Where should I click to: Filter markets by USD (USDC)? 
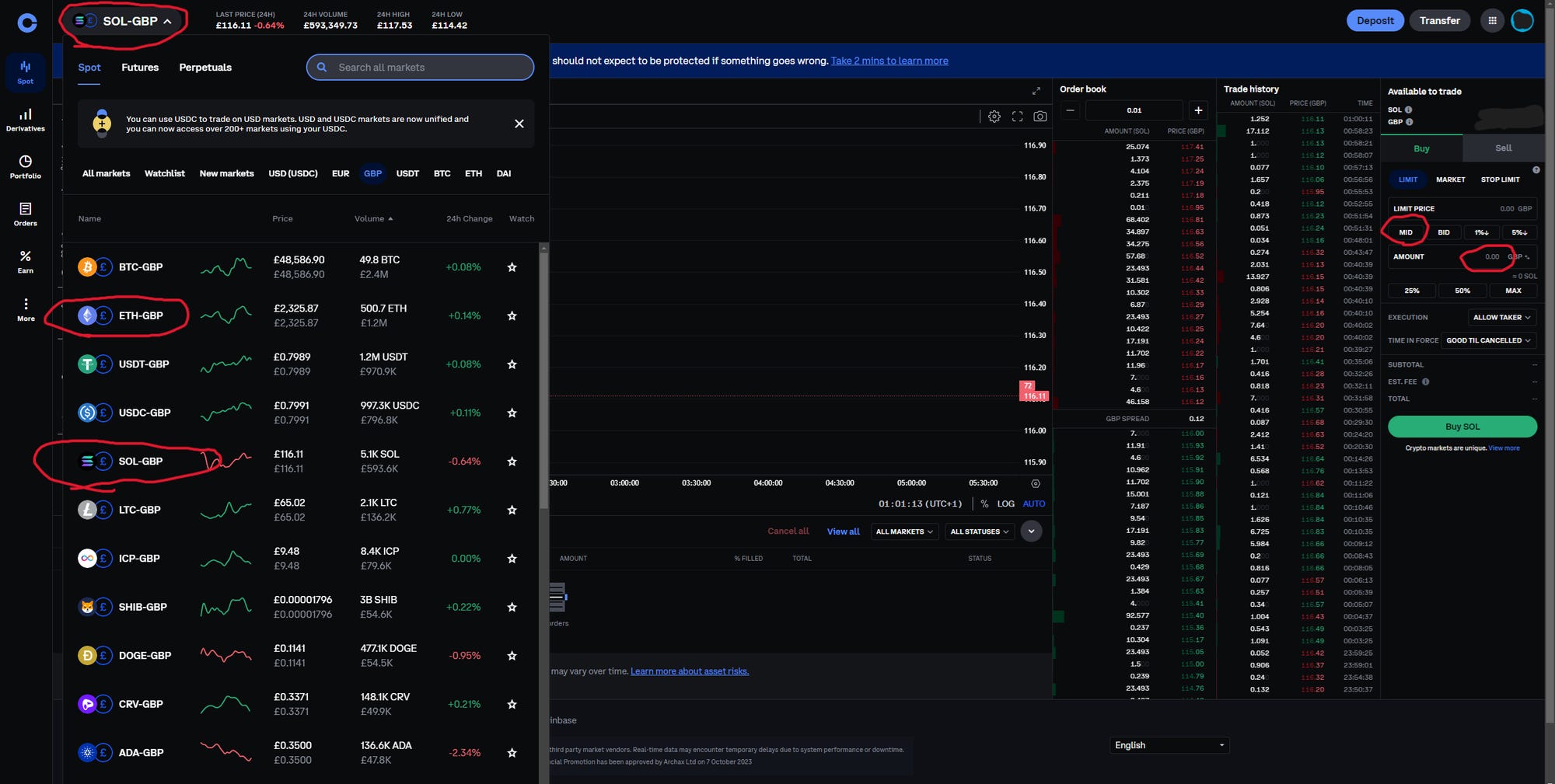[293, 173]
